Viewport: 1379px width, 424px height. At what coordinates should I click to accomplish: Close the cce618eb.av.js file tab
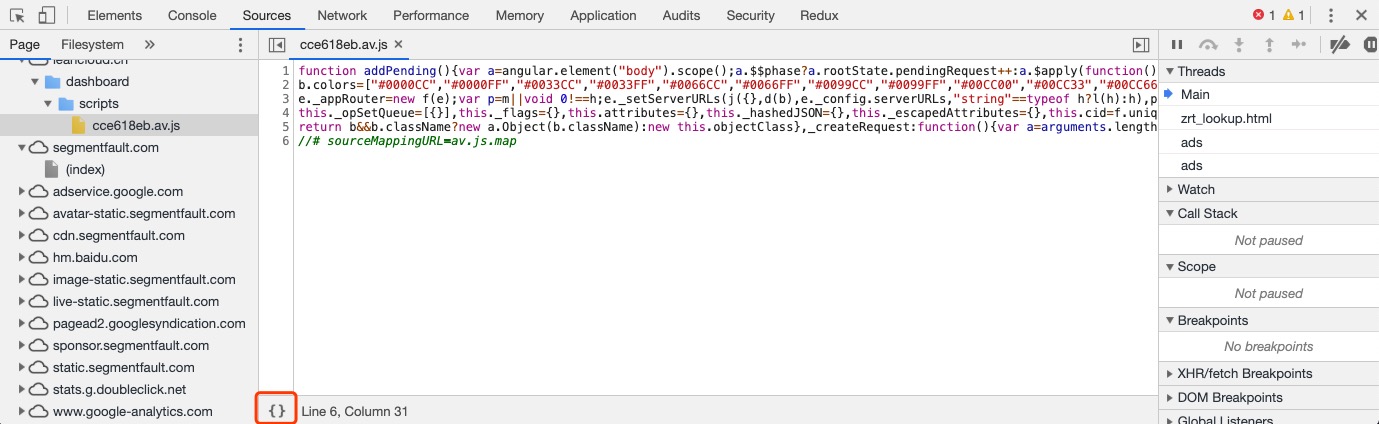tap(398, 45)
